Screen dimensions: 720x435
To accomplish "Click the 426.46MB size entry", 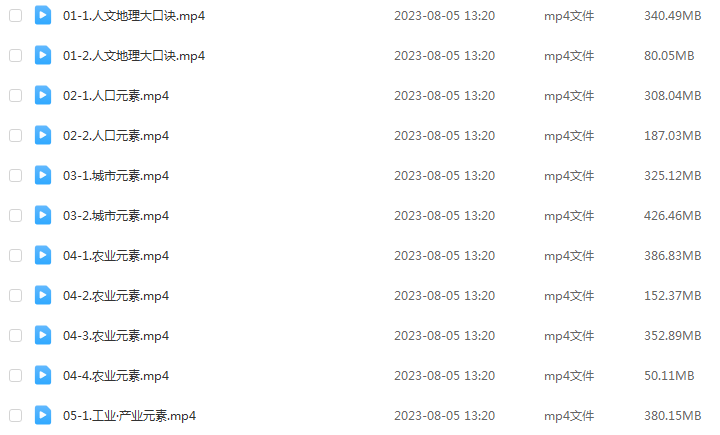I will [x=672, y=215].
